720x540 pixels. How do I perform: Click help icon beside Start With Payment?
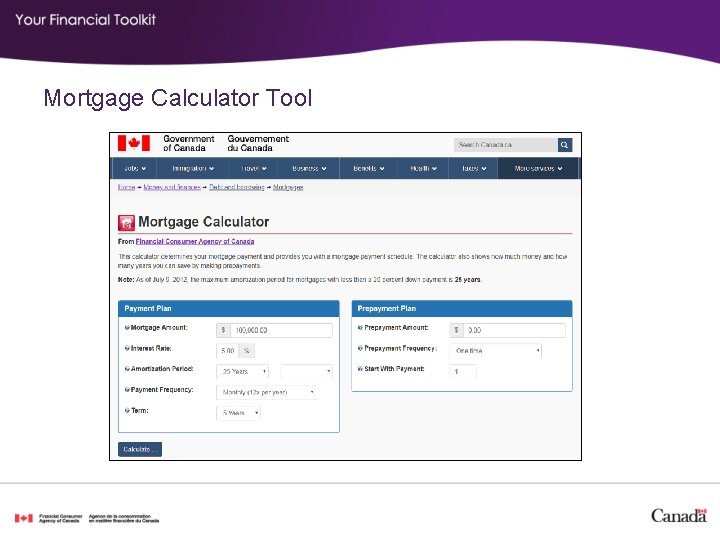click(x=360, y=369)
